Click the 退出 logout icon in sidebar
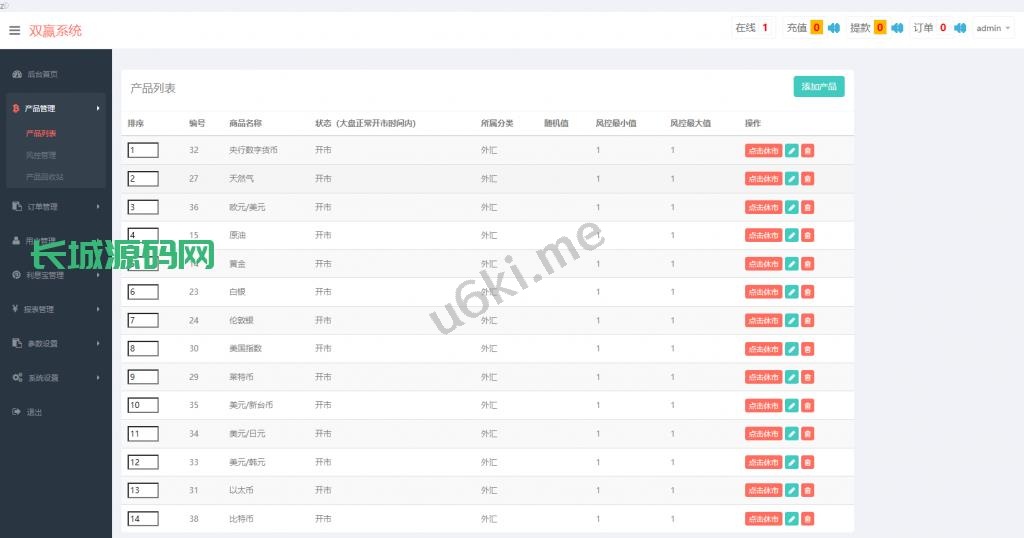This screenshot has width=1024, height=538. [17, 412]
